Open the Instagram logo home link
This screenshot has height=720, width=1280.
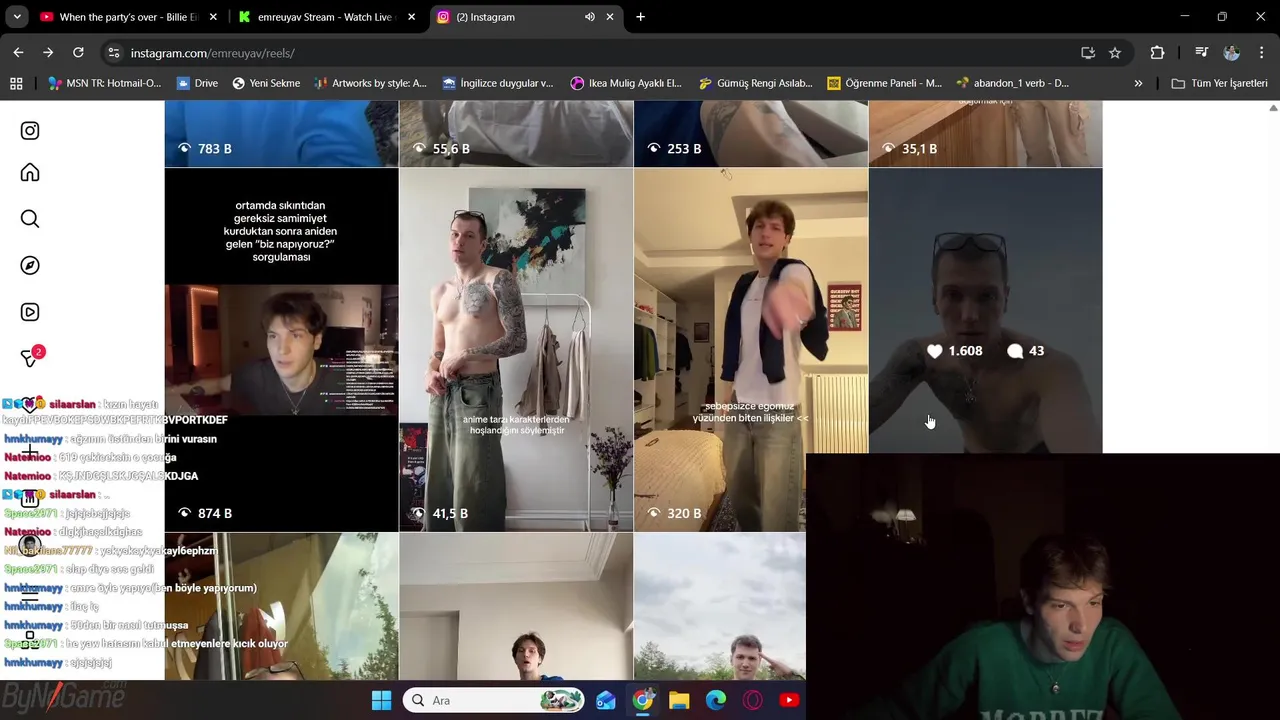(x=30, y=131)
